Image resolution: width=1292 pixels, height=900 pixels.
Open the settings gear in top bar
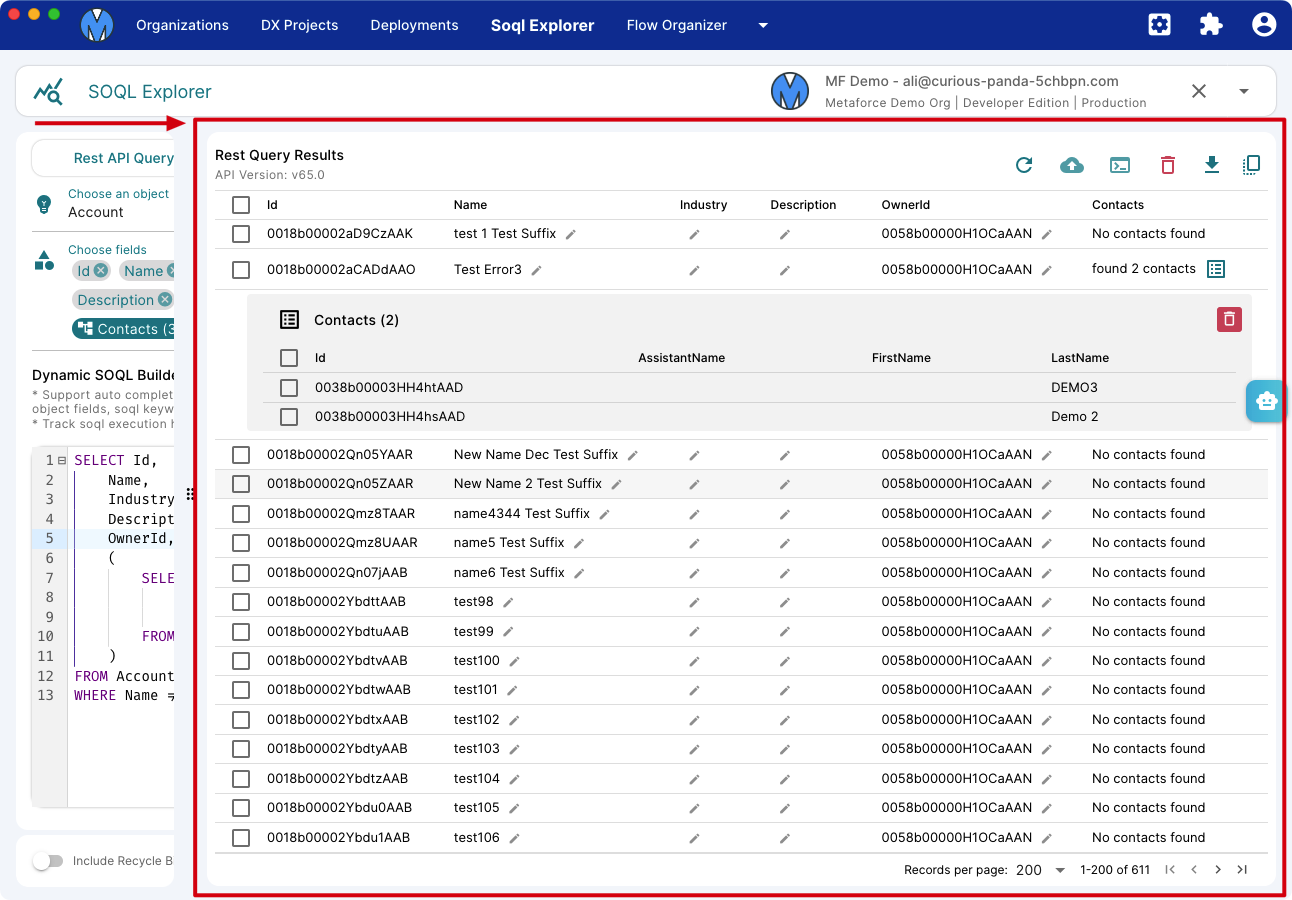point(1160,25)
